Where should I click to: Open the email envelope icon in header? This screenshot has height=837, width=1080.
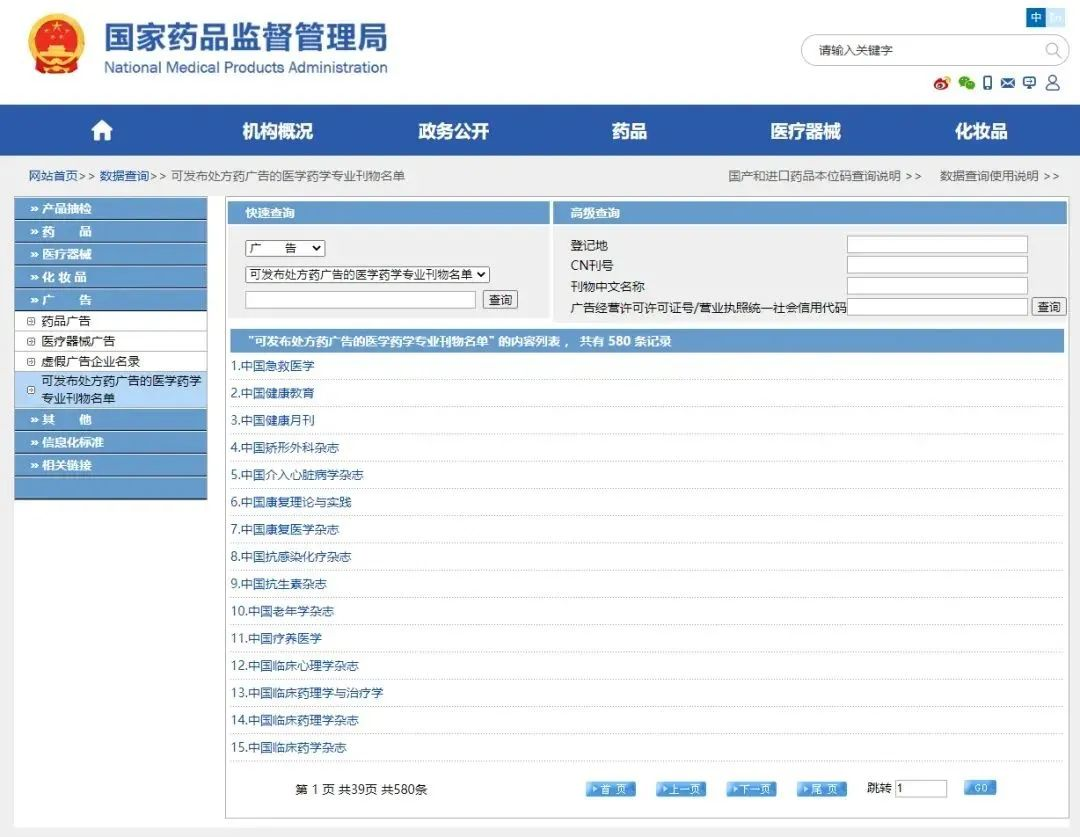coord(1008,83)
